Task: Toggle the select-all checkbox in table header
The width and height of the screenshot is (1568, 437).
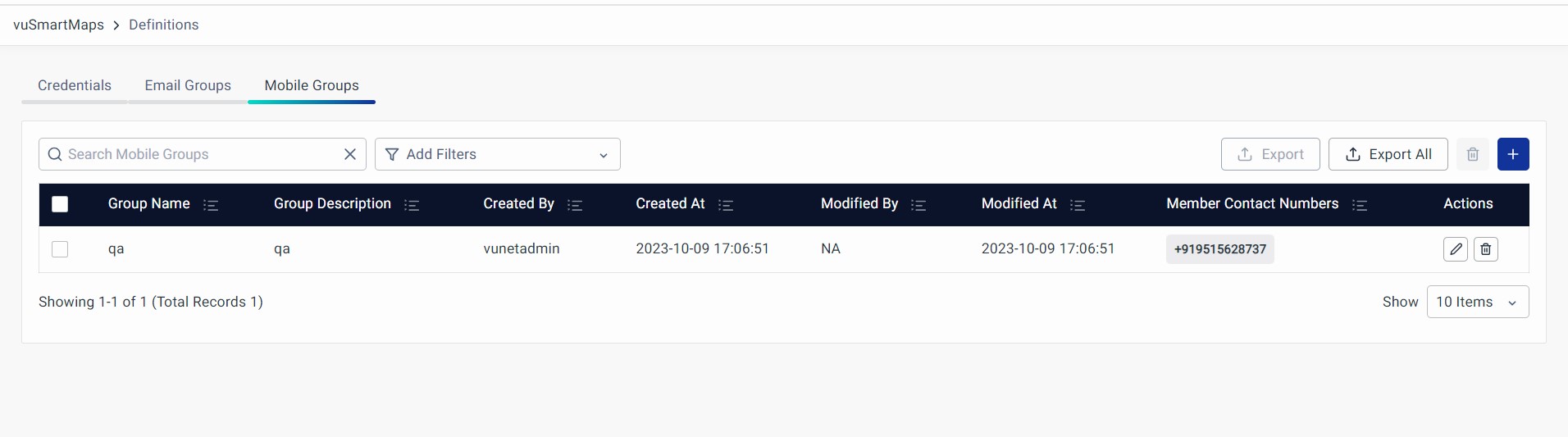Action: (60, 204)
